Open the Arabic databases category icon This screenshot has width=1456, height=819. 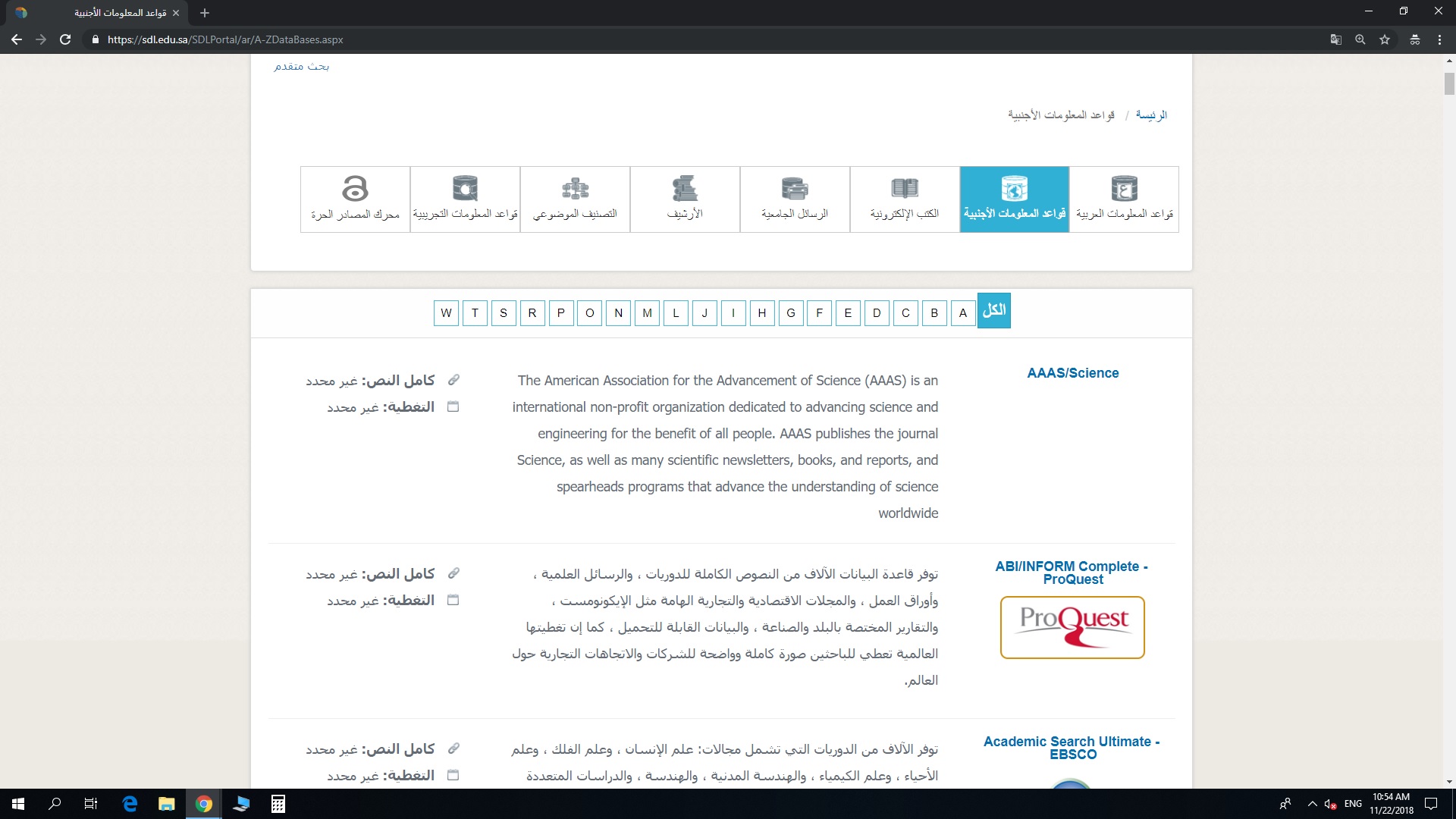point(1124,189)
